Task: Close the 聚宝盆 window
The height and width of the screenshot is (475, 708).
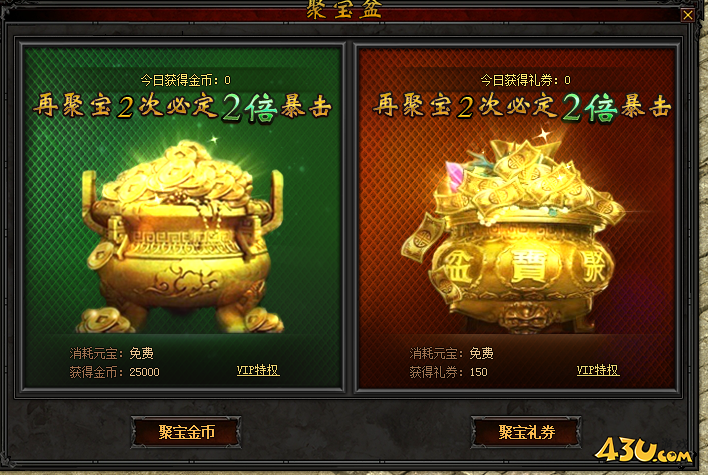Action: (688, 15)
